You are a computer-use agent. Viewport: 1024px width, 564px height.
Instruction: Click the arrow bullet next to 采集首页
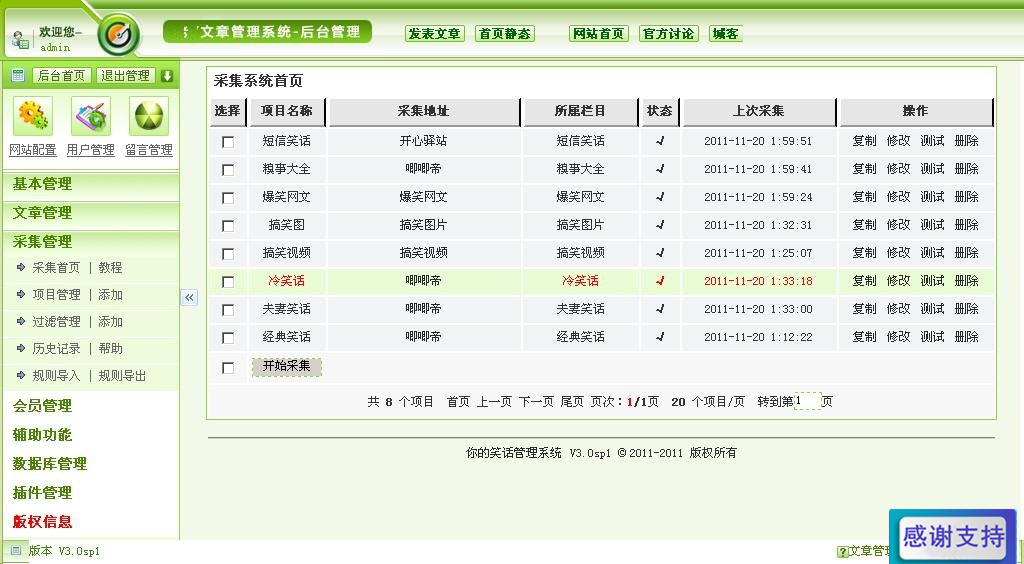pos(21,267)
